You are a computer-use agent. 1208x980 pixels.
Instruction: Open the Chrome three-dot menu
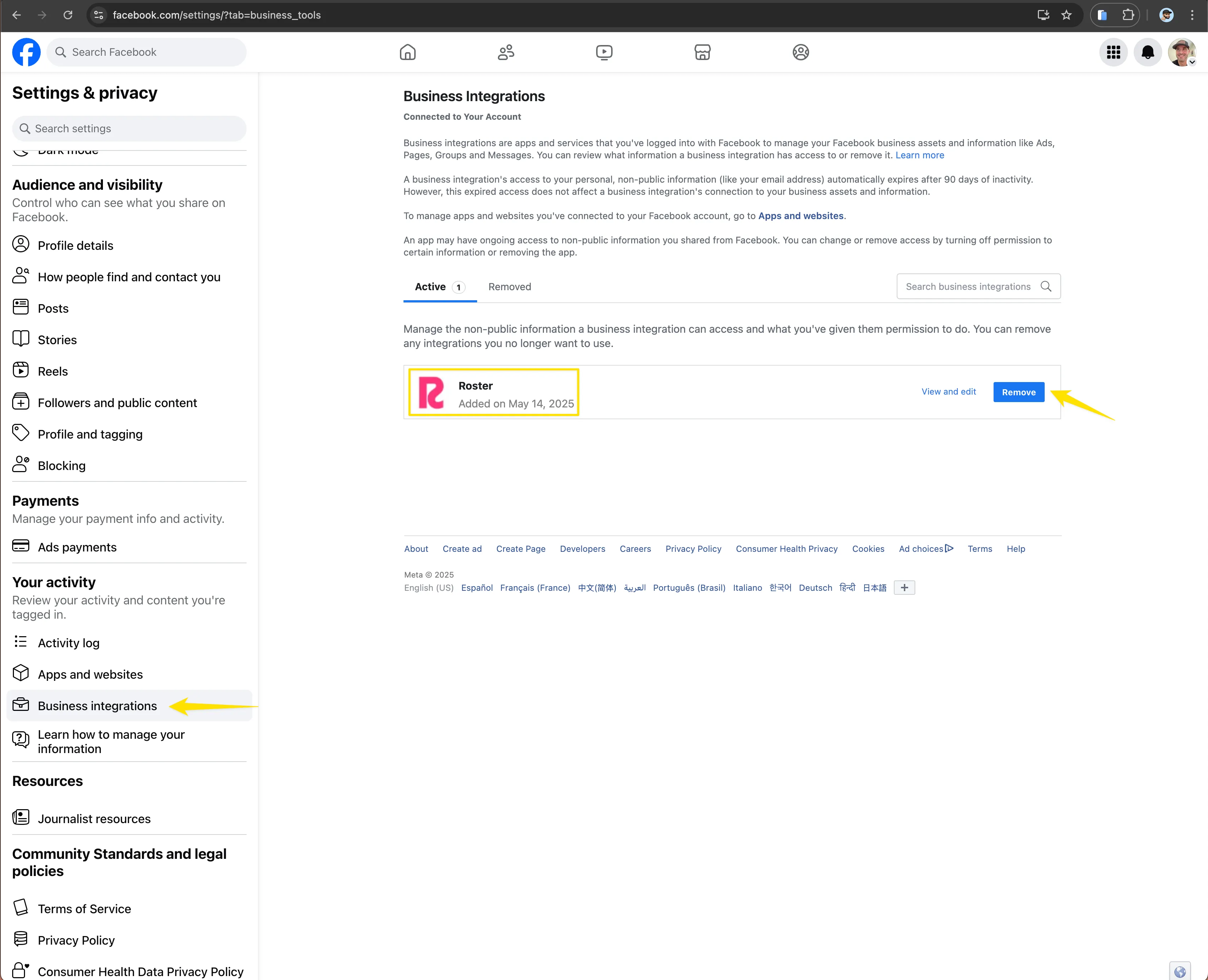click(x=1192, y=15)
